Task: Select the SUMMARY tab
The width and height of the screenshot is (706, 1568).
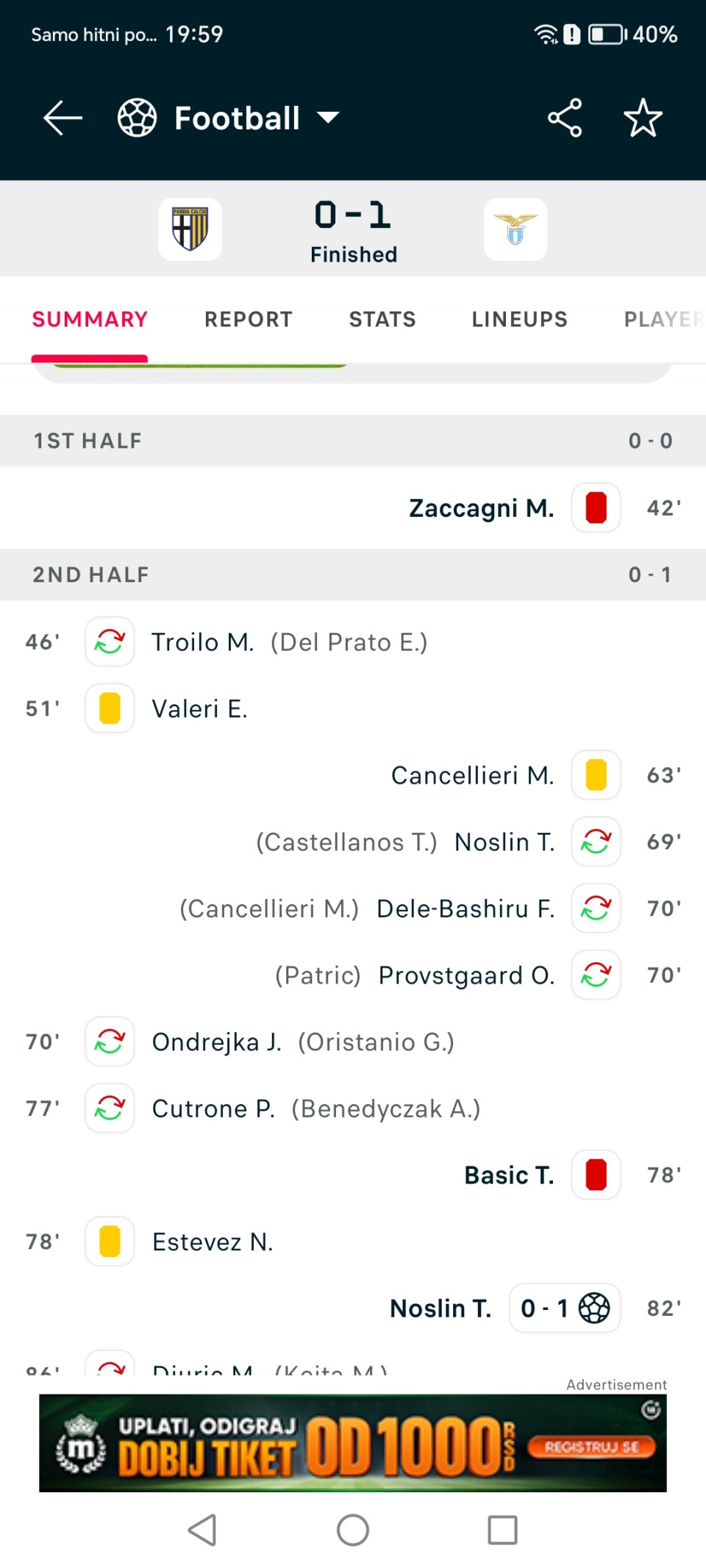Action: click(x=90, y=319)
